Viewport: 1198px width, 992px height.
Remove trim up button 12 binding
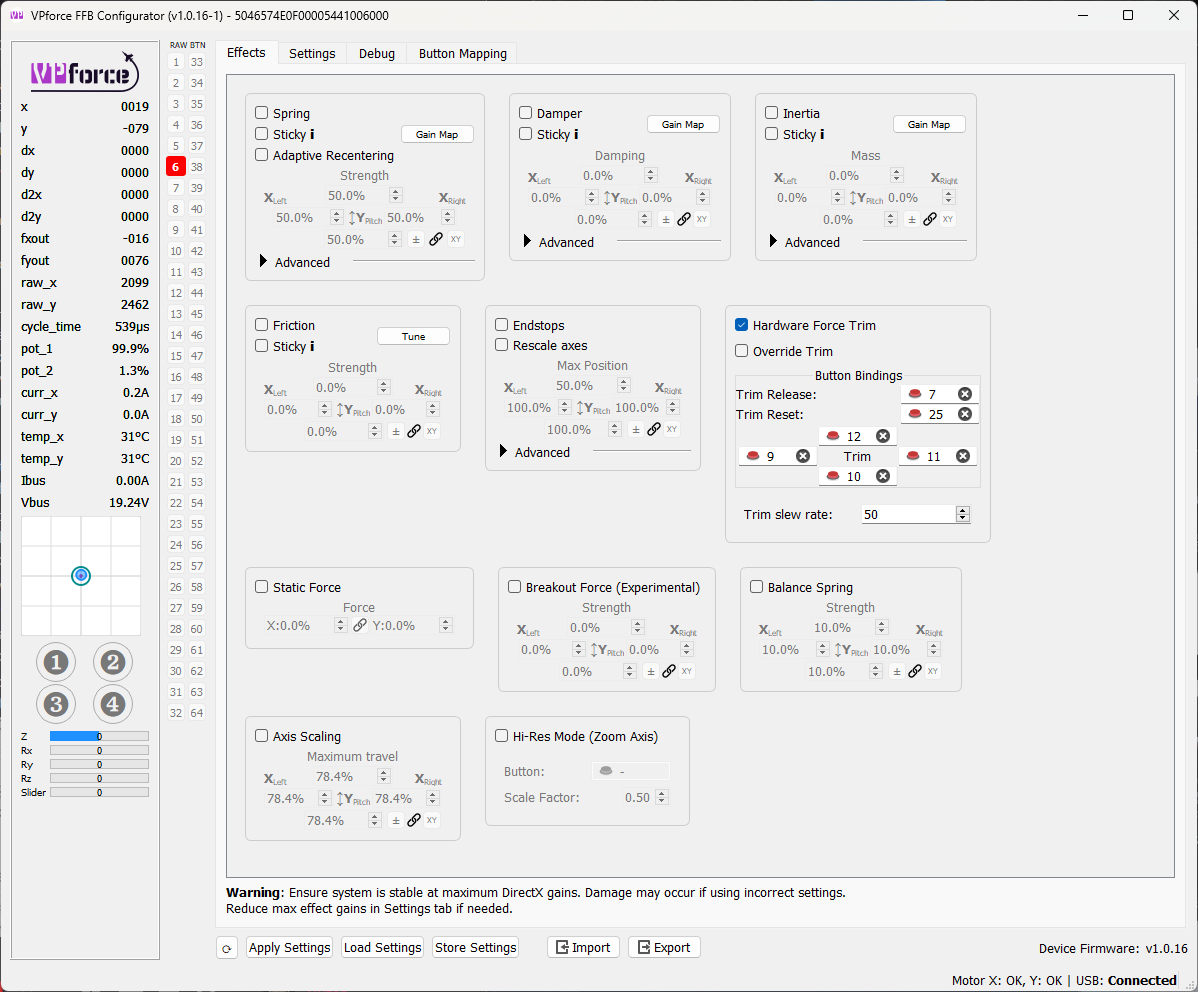pos(882,436)
